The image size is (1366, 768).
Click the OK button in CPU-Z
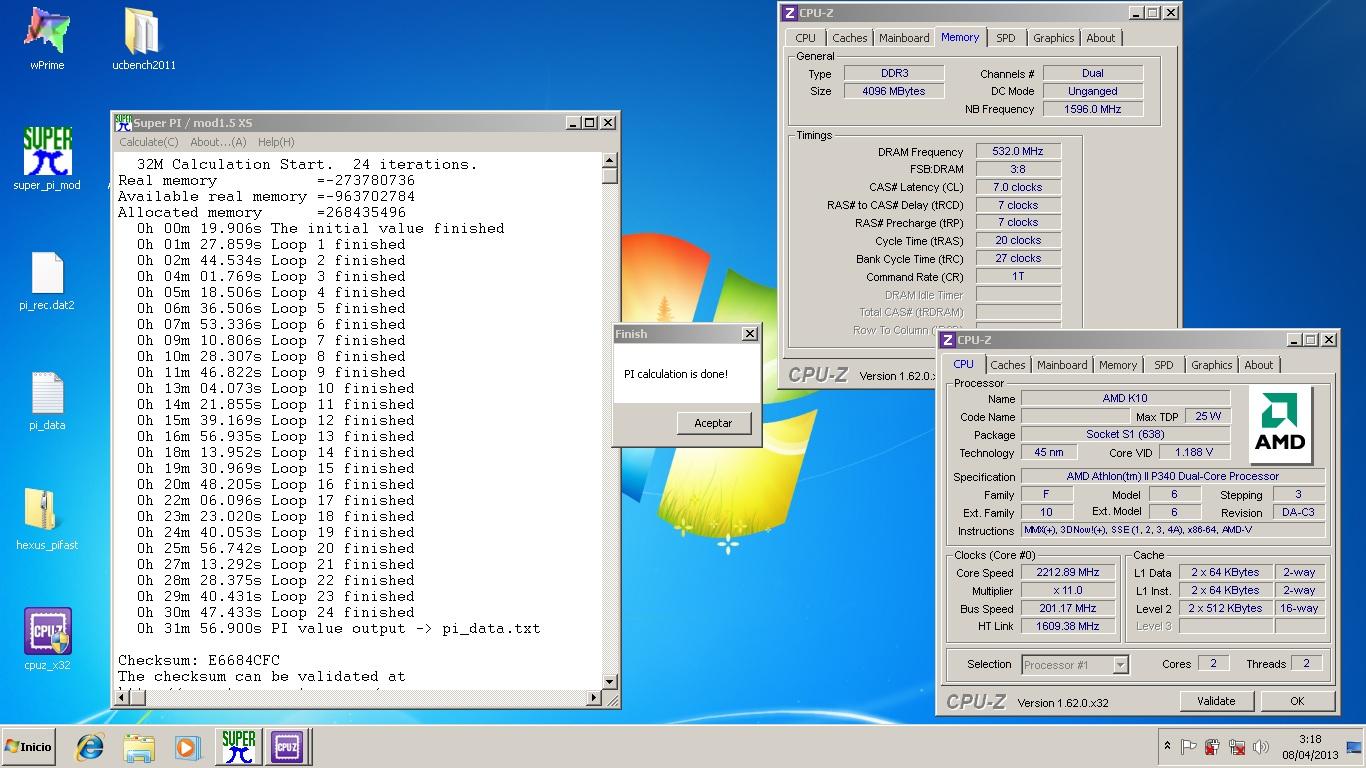coord(1297,701)
